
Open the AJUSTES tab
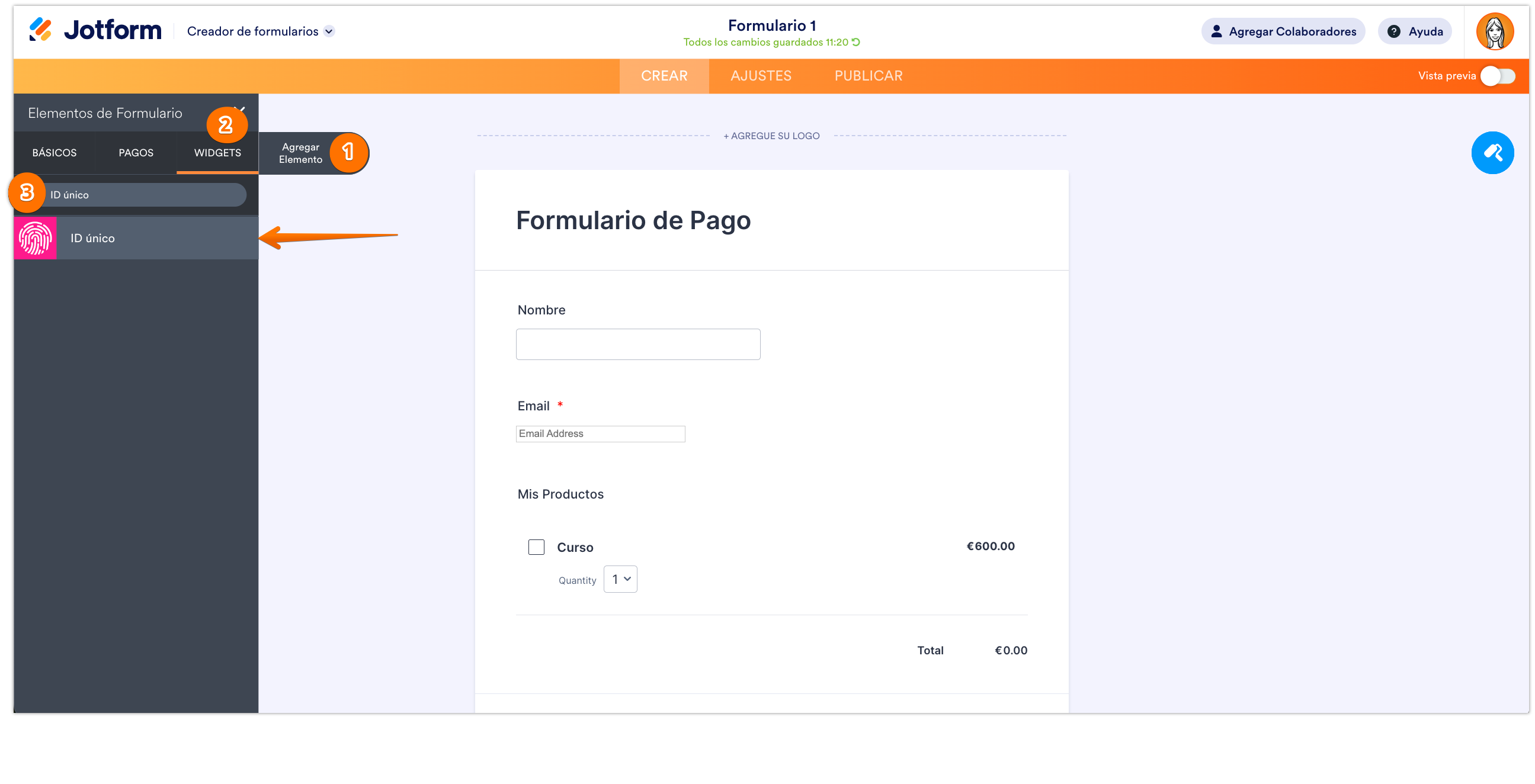pos(760,76)
